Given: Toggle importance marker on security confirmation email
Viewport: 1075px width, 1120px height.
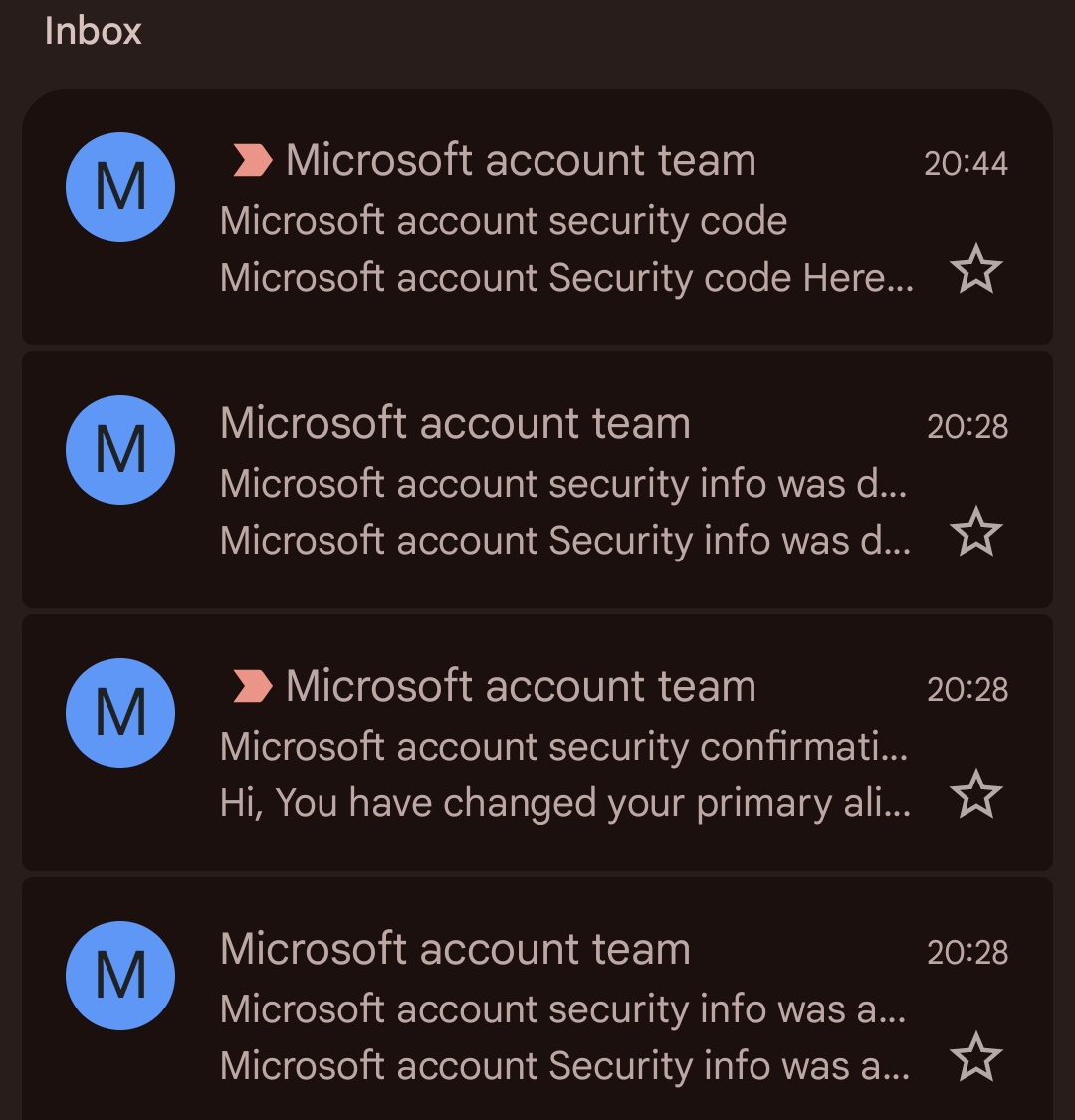Looking at the screenshot, I should click(x=252, y=687).
